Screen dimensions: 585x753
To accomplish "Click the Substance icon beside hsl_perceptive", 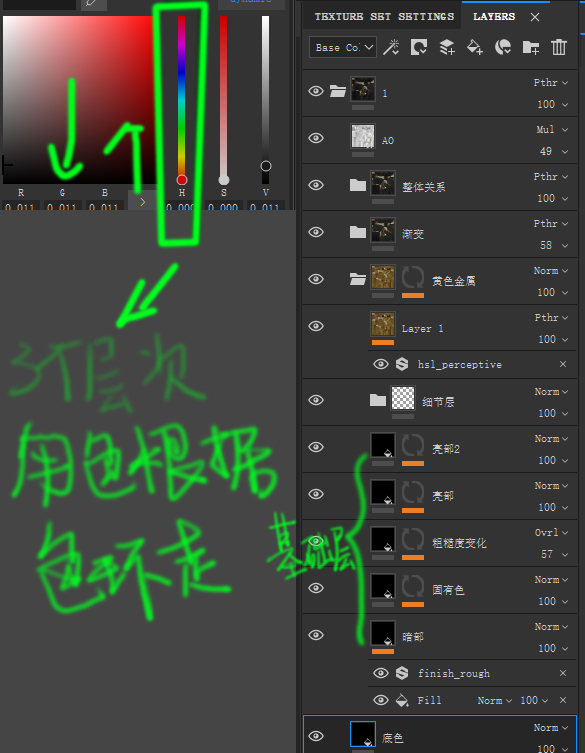I will pyautogui.click(x=402, y=364).
